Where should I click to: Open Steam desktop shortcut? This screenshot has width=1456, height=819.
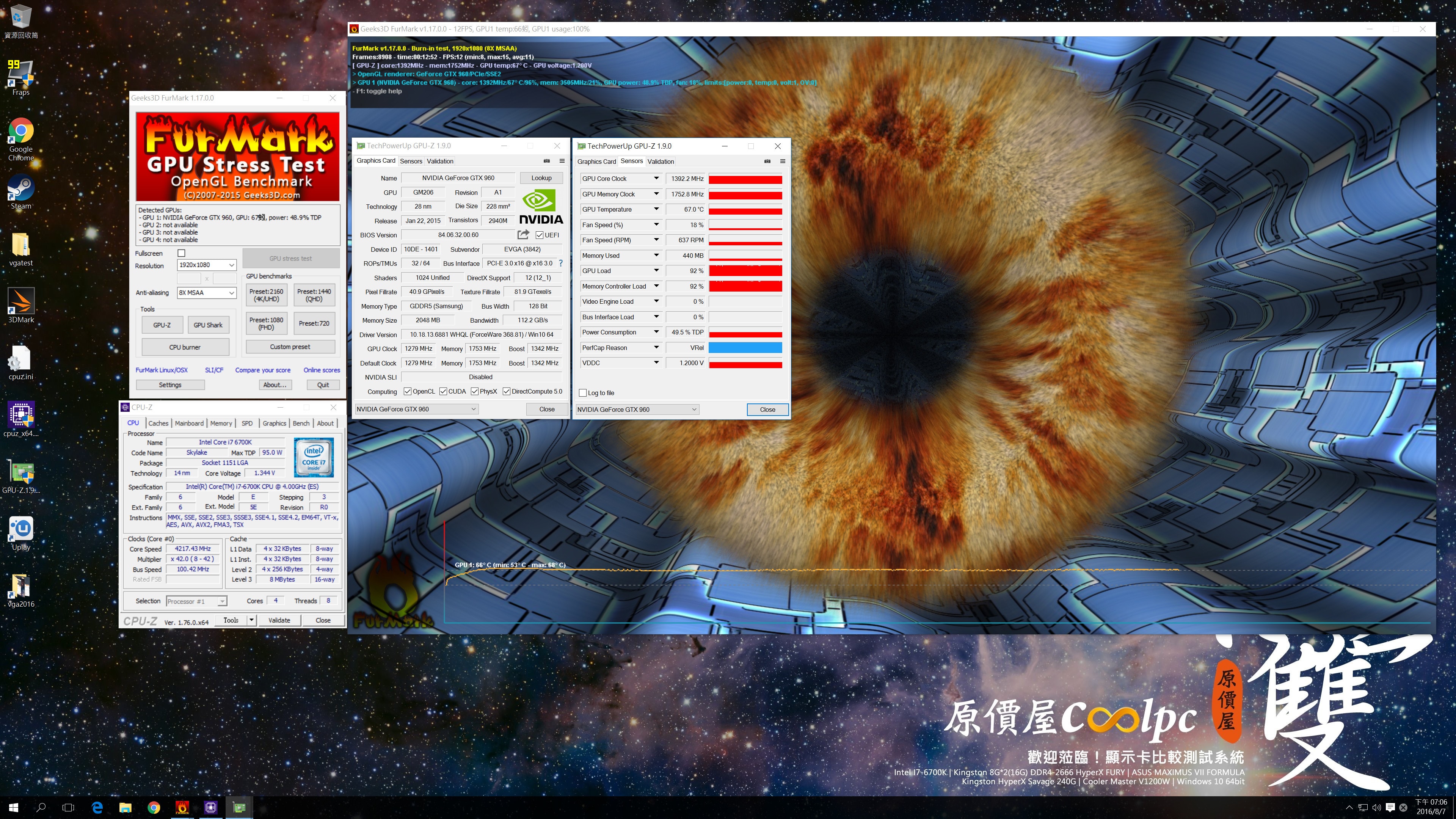tap(21, 192)
